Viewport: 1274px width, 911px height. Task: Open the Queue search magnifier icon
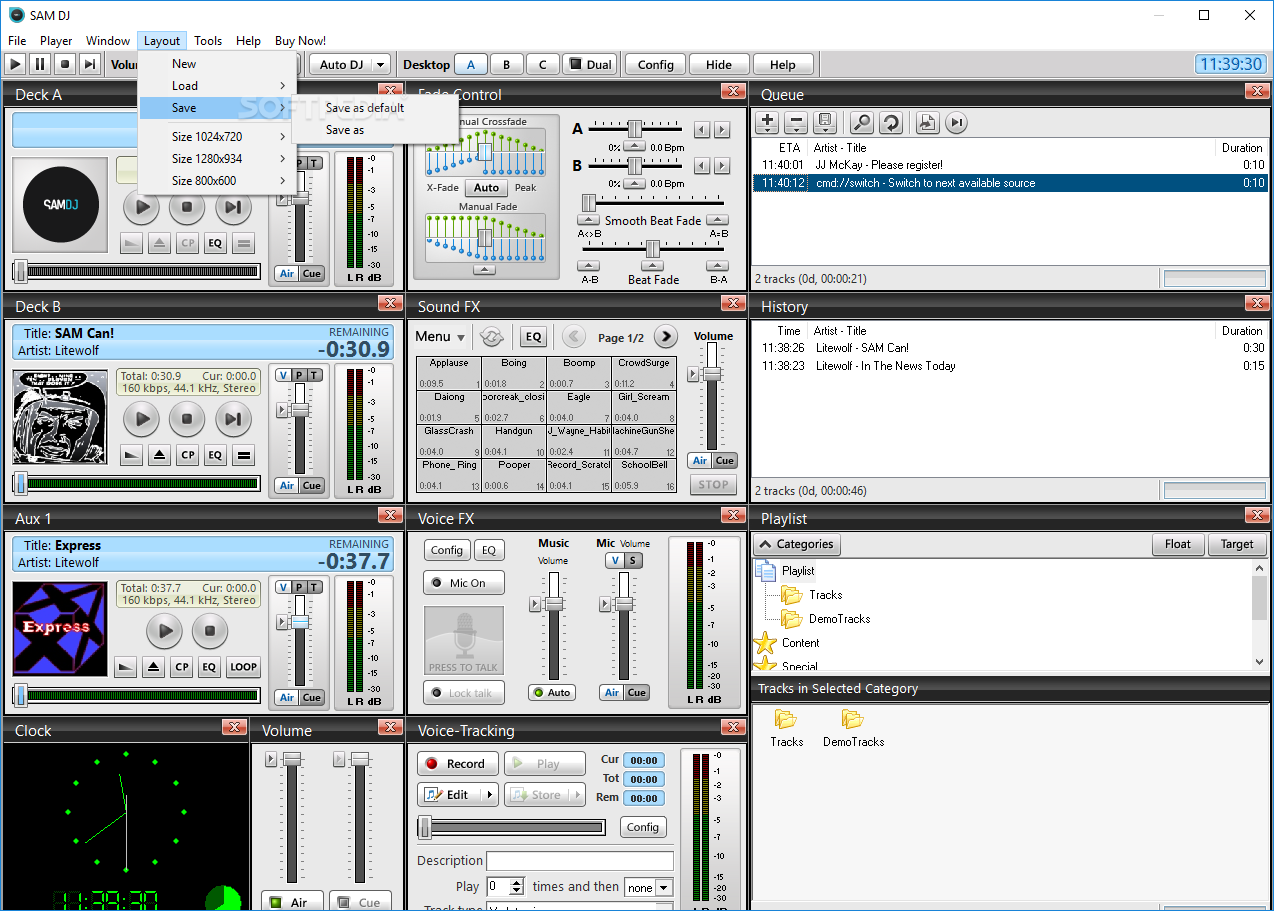861,123
